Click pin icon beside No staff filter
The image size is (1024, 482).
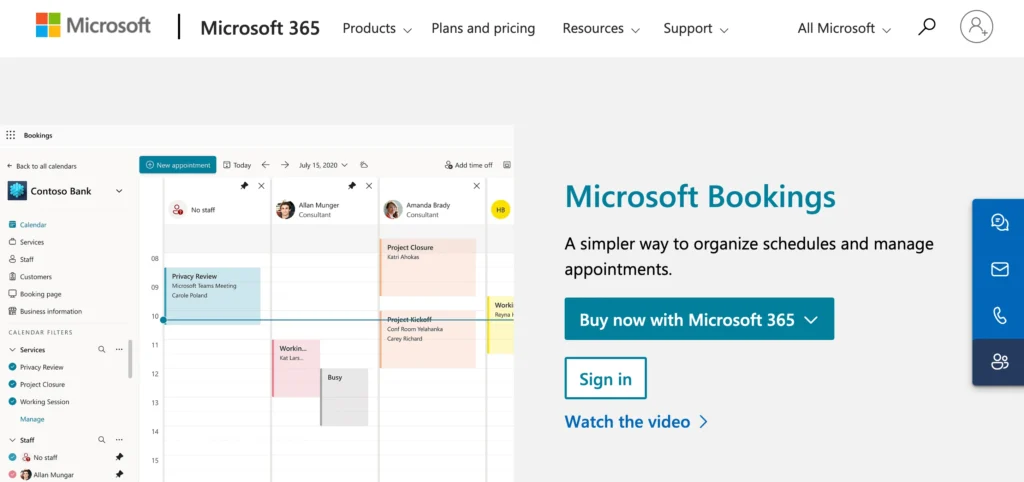119,457
